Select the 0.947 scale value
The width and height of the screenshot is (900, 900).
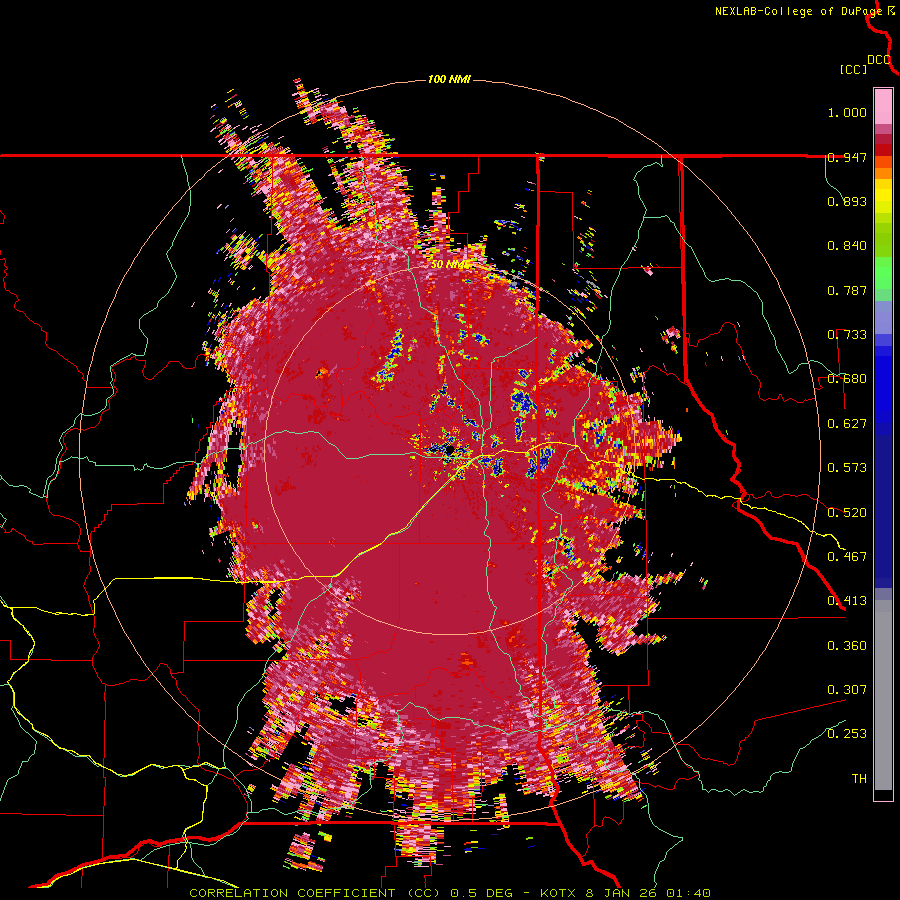coord(847,157)
